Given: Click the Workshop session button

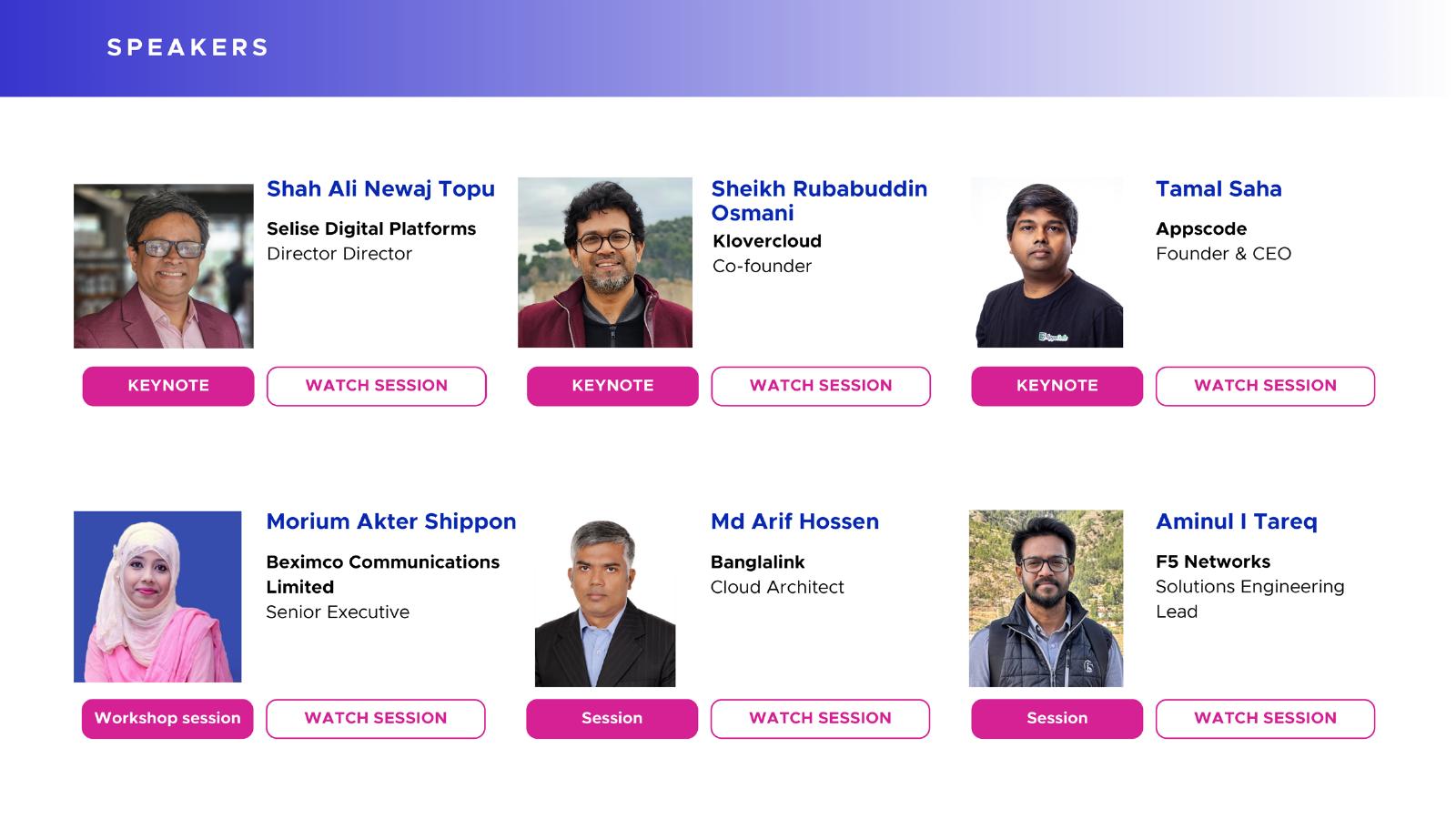Looking at the screenshot, I should [167, 718].
